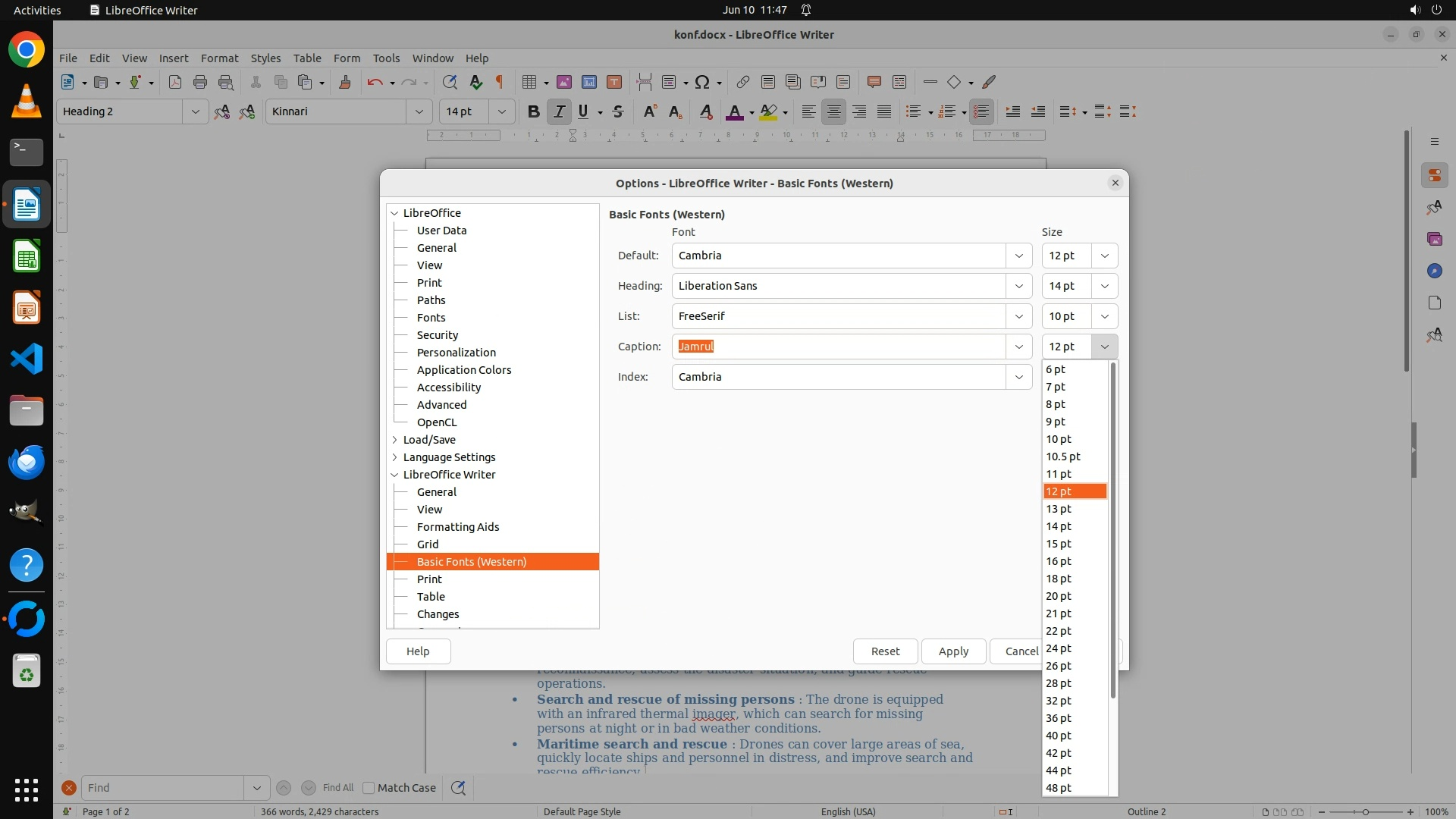Click the Italic formatting icon
This screenshot has height=819, width=1456.
coord(559,112)
